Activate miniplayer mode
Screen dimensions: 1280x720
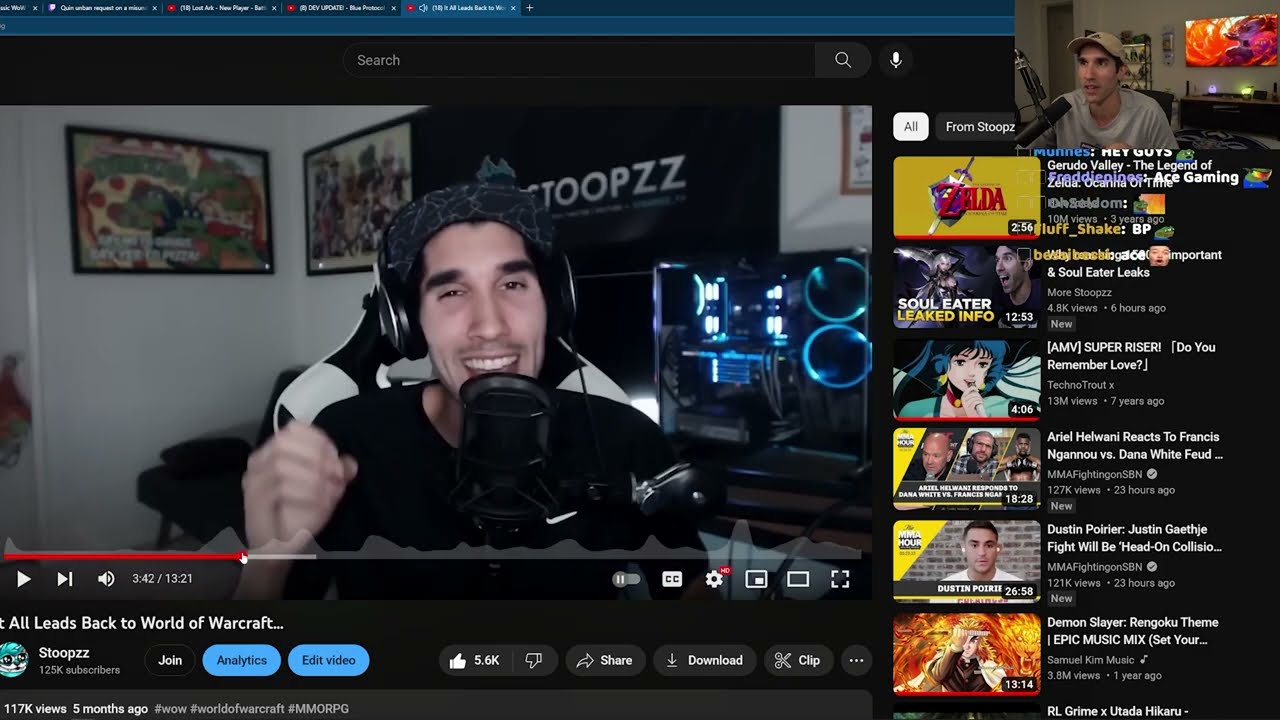(756, 579)
